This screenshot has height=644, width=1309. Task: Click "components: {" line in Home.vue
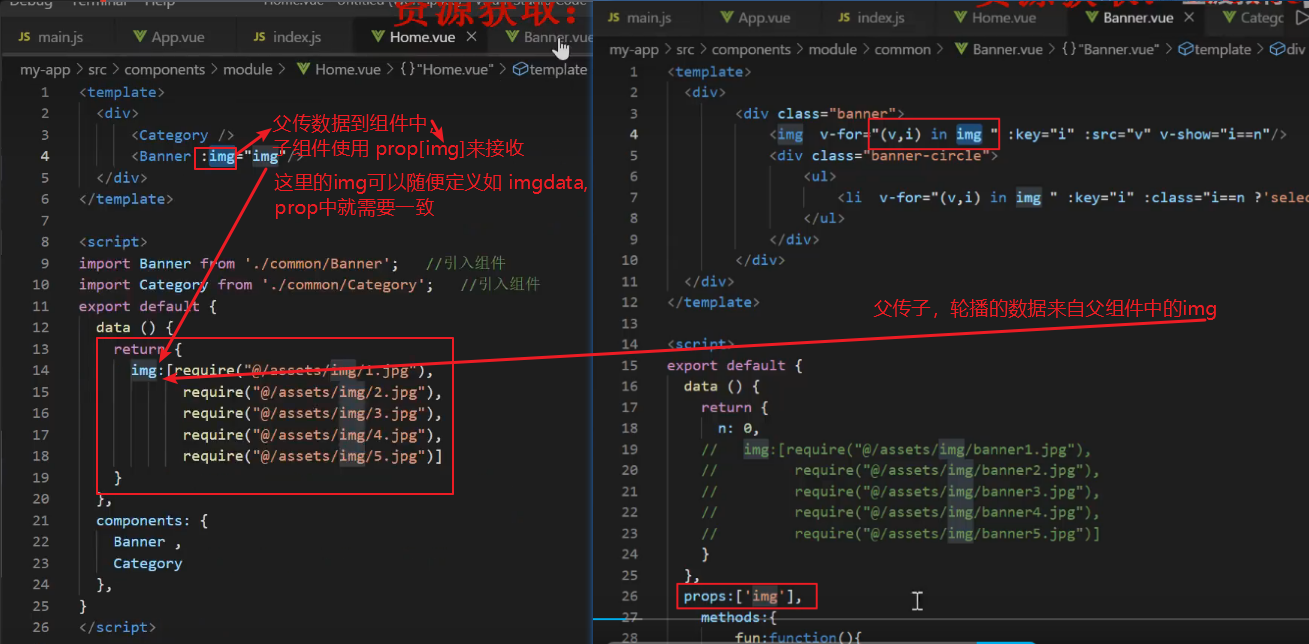(x=152, y=520)
